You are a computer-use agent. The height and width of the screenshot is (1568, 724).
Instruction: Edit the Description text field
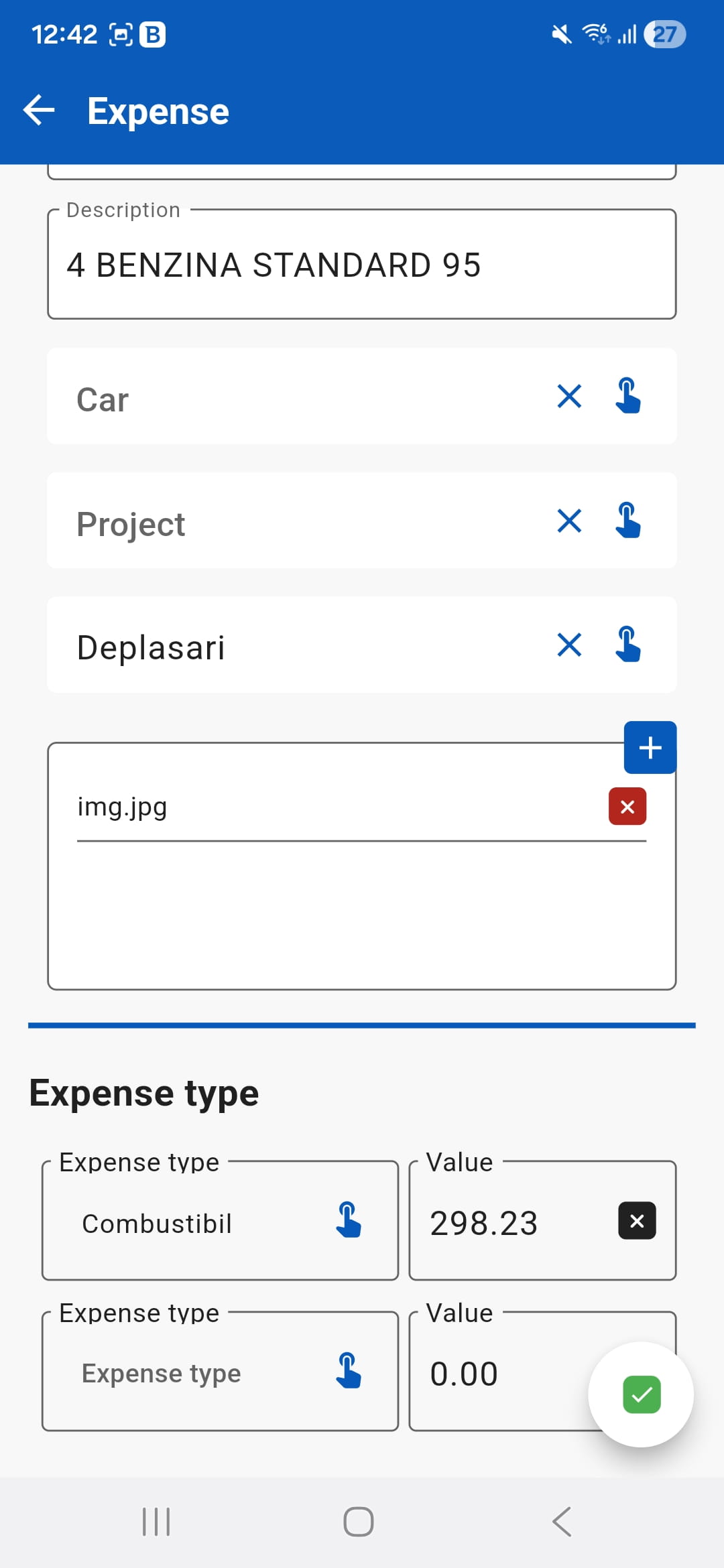coord(362,265)
